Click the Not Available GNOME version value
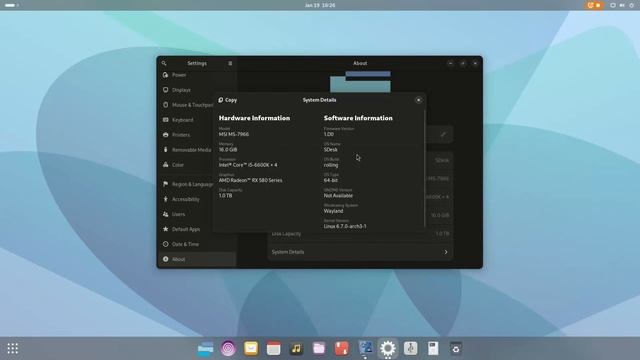The width and height of the screenshot is (640, 360). (x=338, y=196)
